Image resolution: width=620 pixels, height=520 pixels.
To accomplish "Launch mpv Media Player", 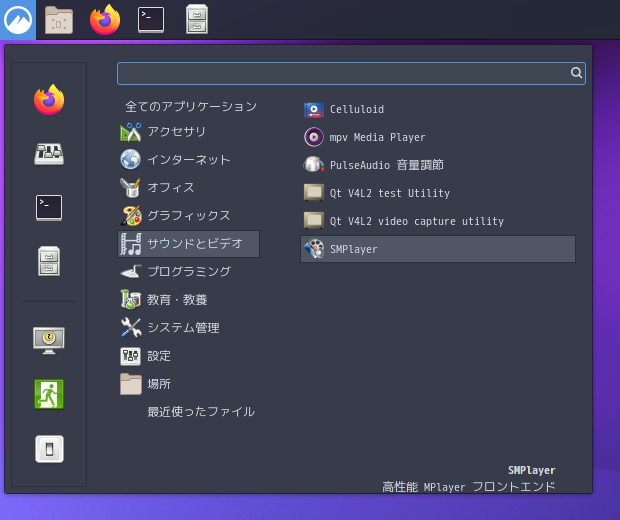I will click(x=438, y=137).
